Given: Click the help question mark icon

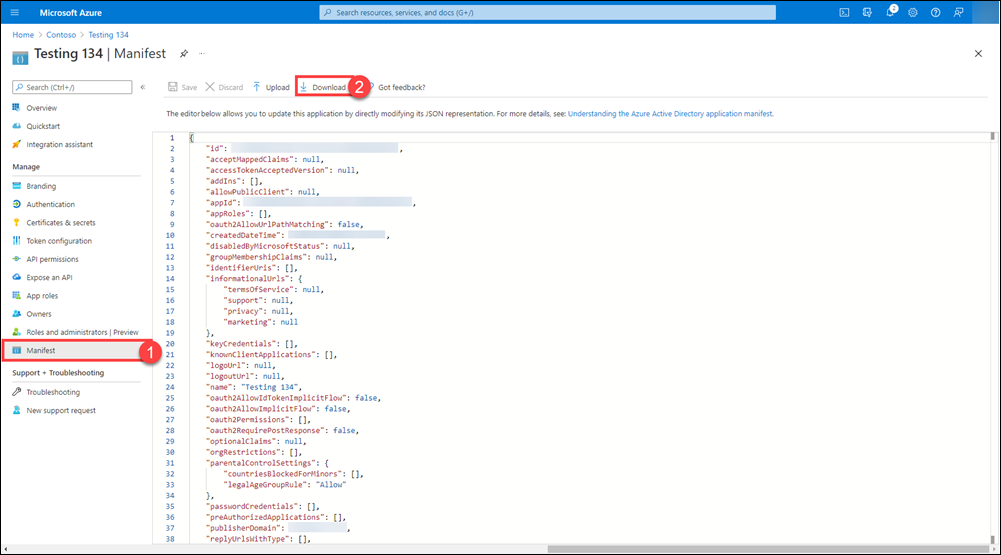Looking at the screenshot, I should pos(935,12).
